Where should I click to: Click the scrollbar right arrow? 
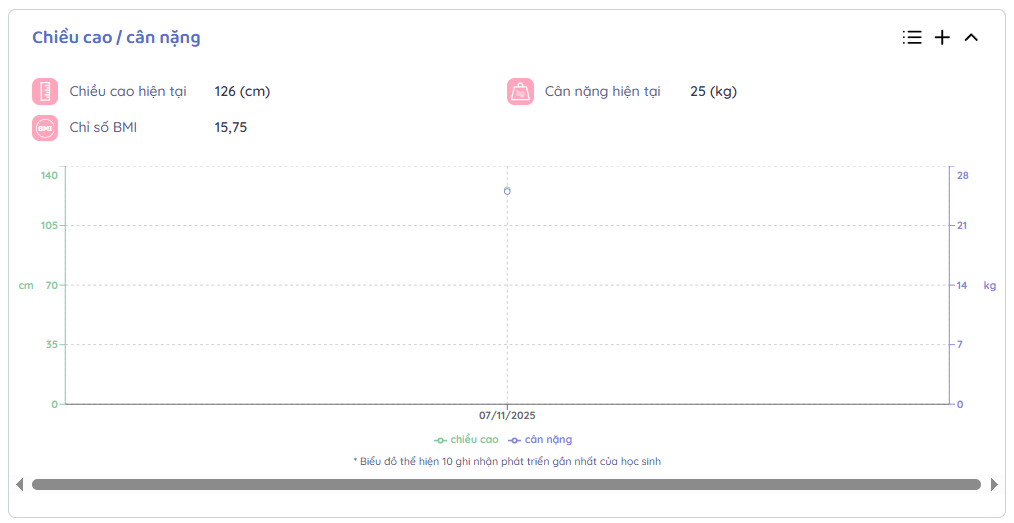[x=993, y=485]
